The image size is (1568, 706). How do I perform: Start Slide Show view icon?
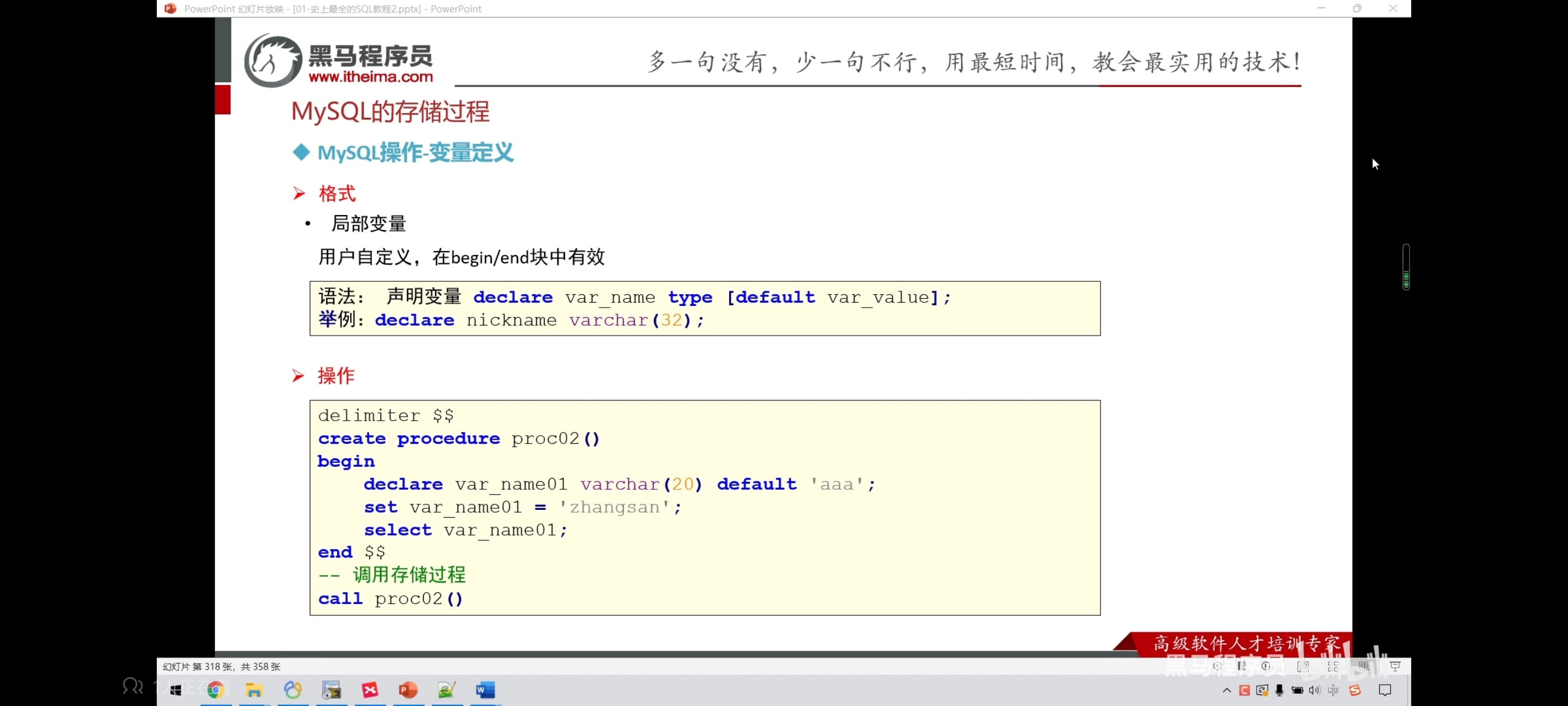1396,666
